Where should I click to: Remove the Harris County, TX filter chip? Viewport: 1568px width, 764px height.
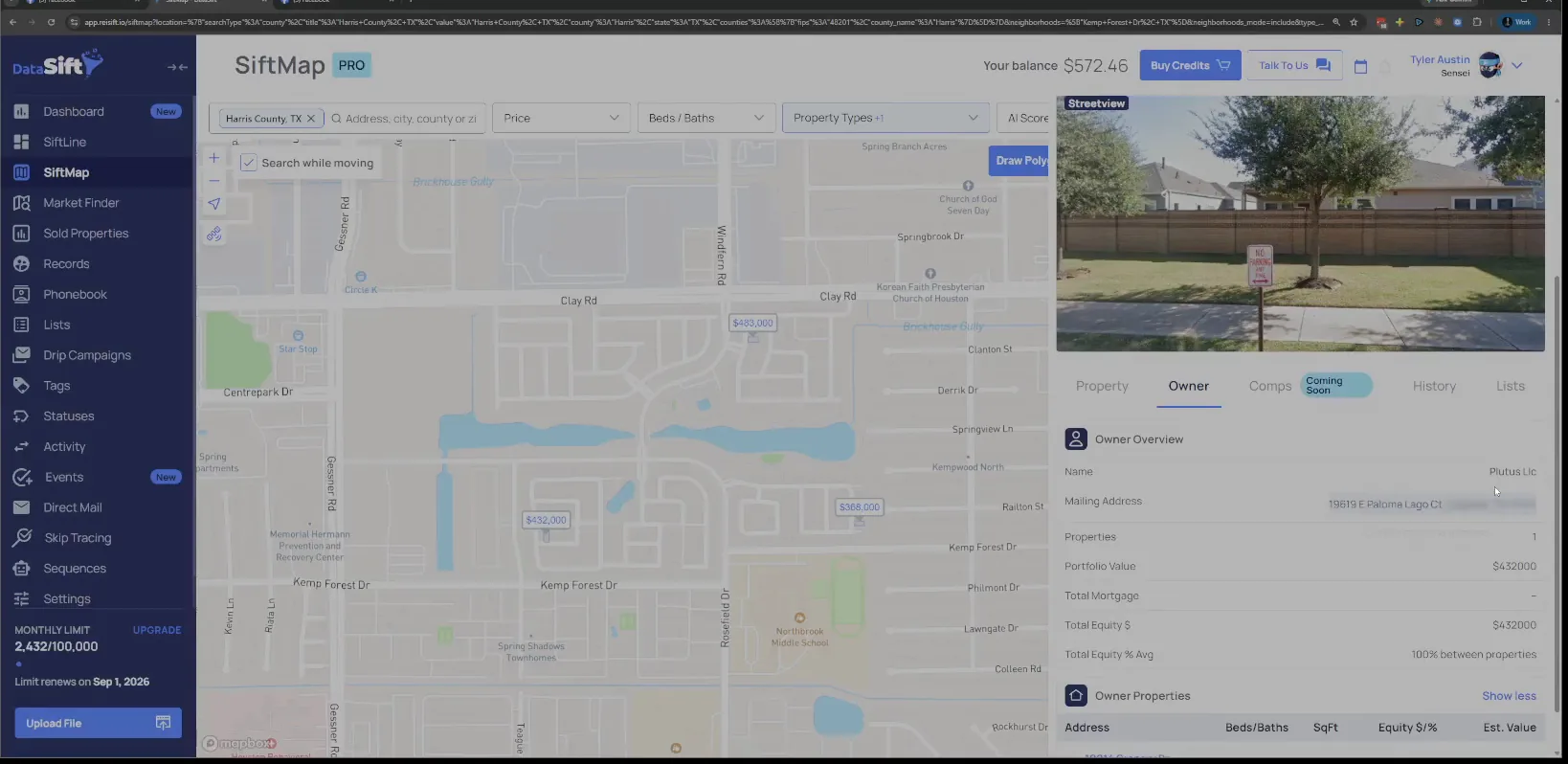pos(311,119)
